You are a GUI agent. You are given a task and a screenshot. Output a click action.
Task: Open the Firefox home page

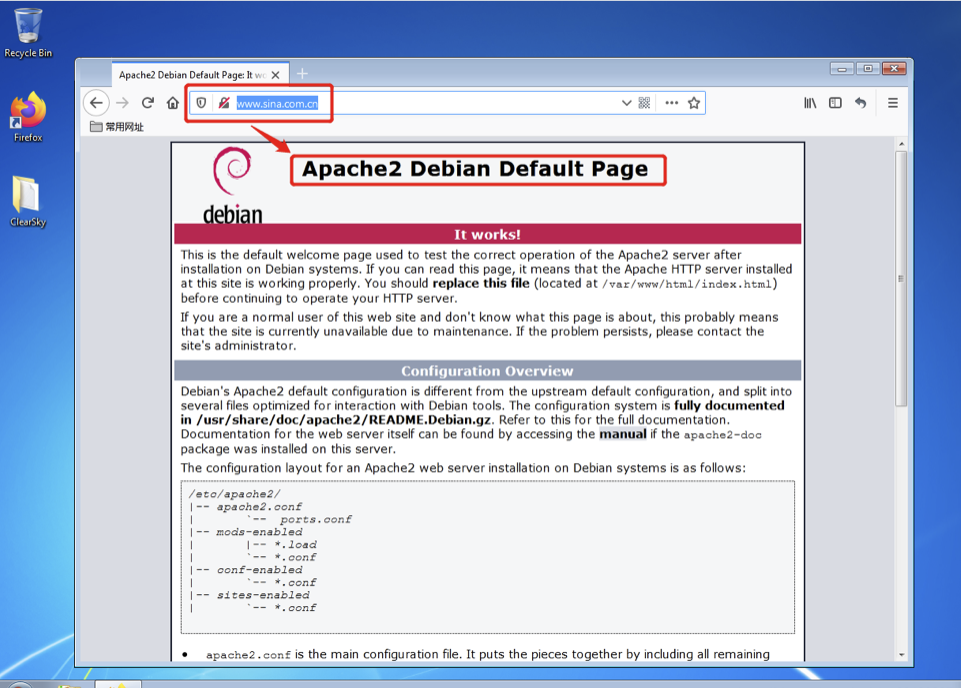173,103
